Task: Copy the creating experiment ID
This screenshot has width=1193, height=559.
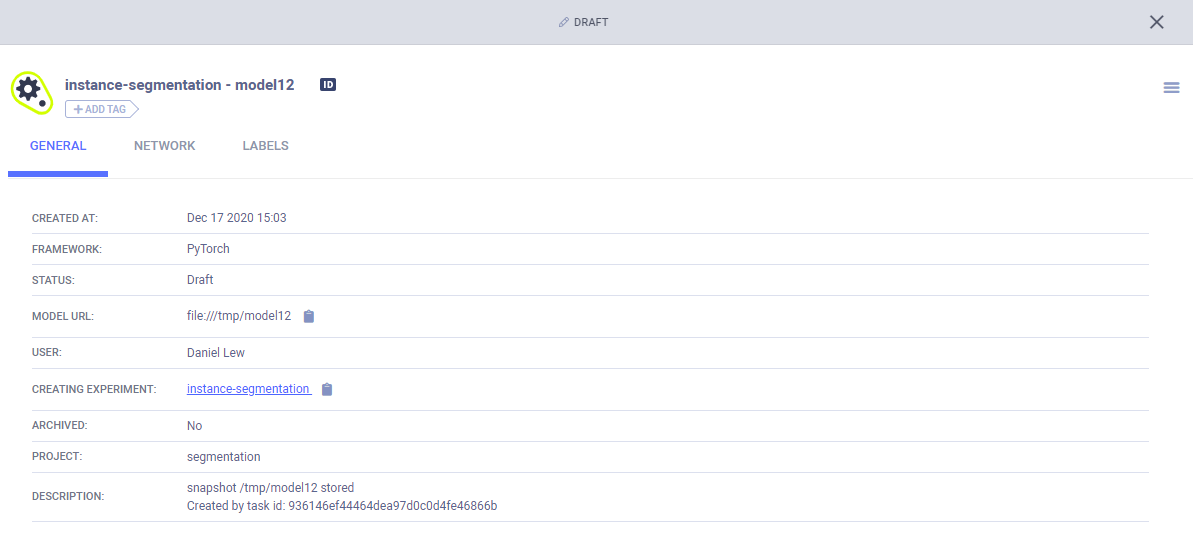Action: (x=327, y=389)
